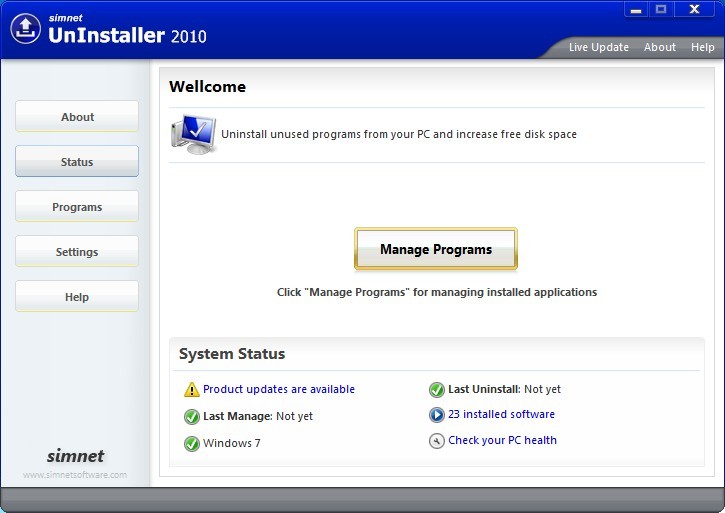Open Help in the top-right menu
The height and width of the screenshot is (513, 725).
click(702, 47)
